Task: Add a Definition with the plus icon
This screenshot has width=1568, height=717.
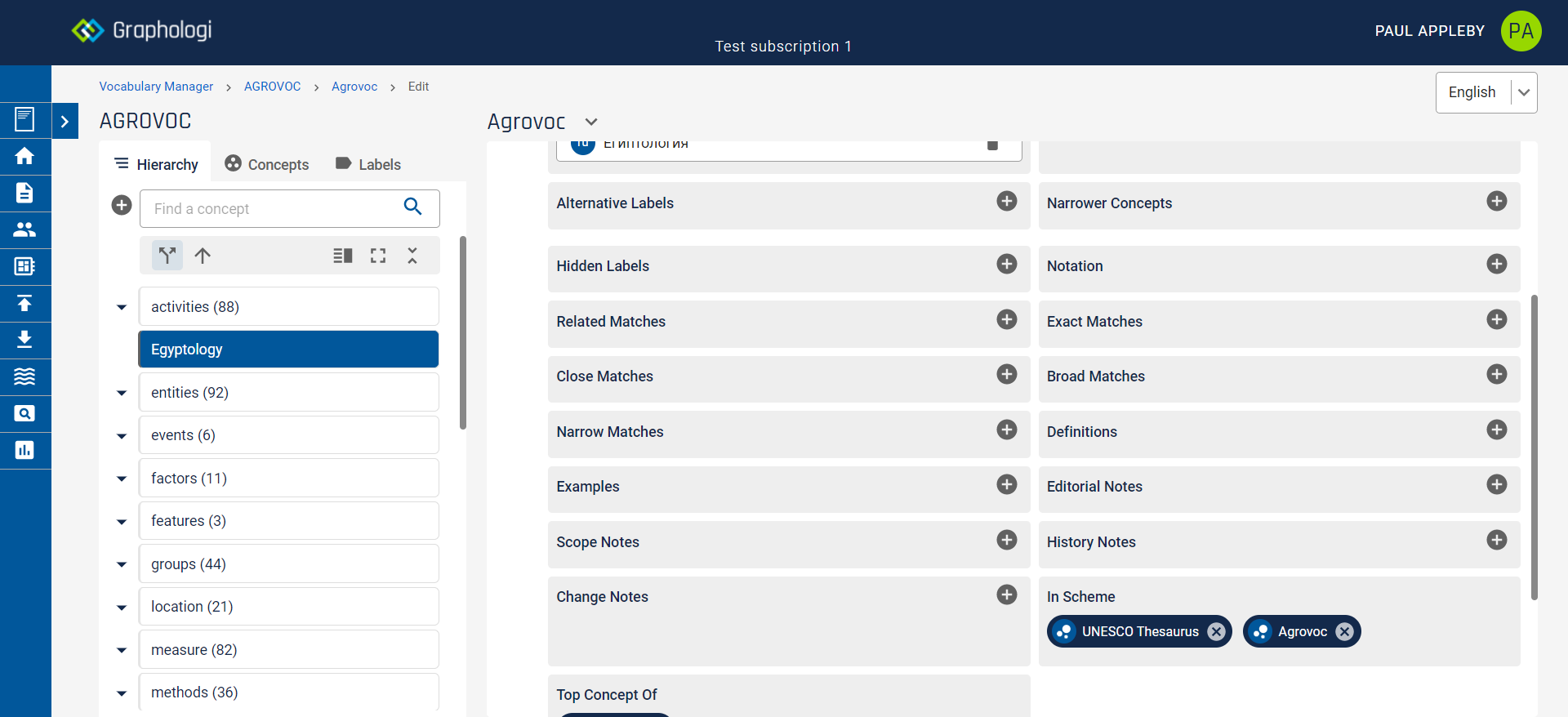Action: click(1497, 430)
